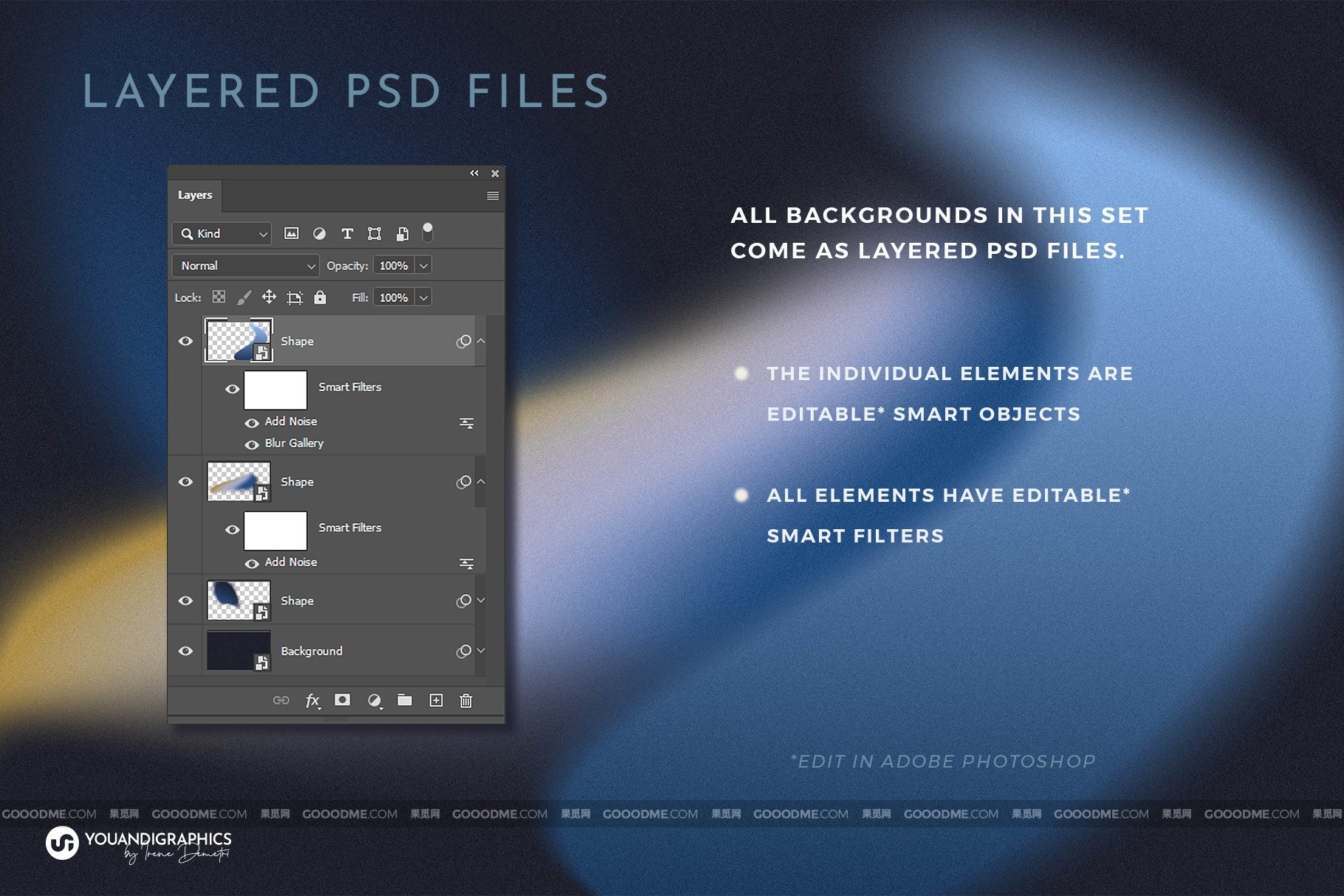Hide Smart Filters of top Shape layer
Image resolution: width=1344 pixels, height=896 pixels.
[232, 388]
